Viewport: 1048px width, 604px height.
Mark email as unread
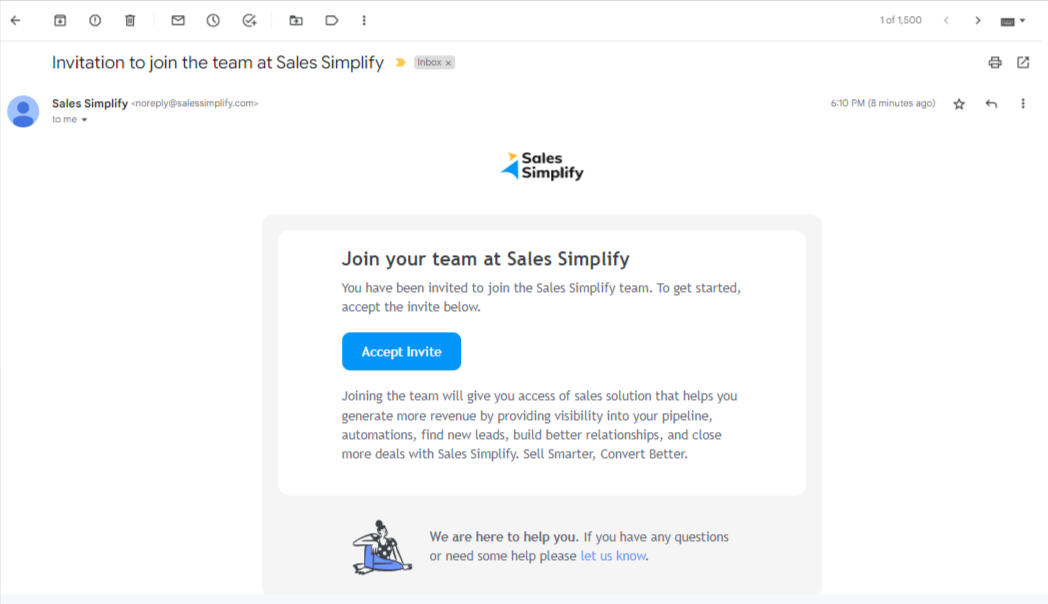[x=178, y=21]
